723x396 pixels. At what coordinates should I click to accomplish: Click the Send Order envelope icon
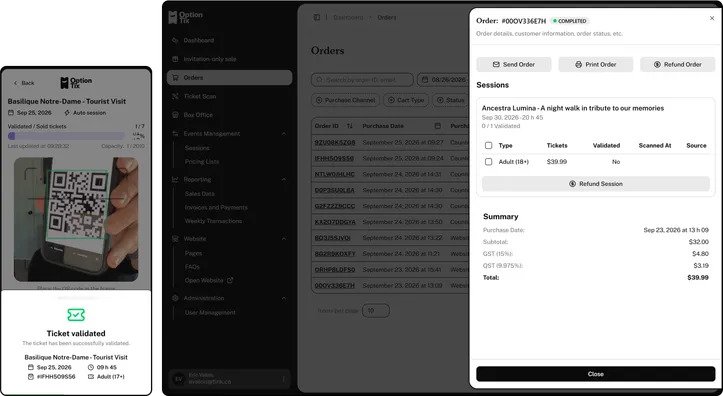point(496,65)
